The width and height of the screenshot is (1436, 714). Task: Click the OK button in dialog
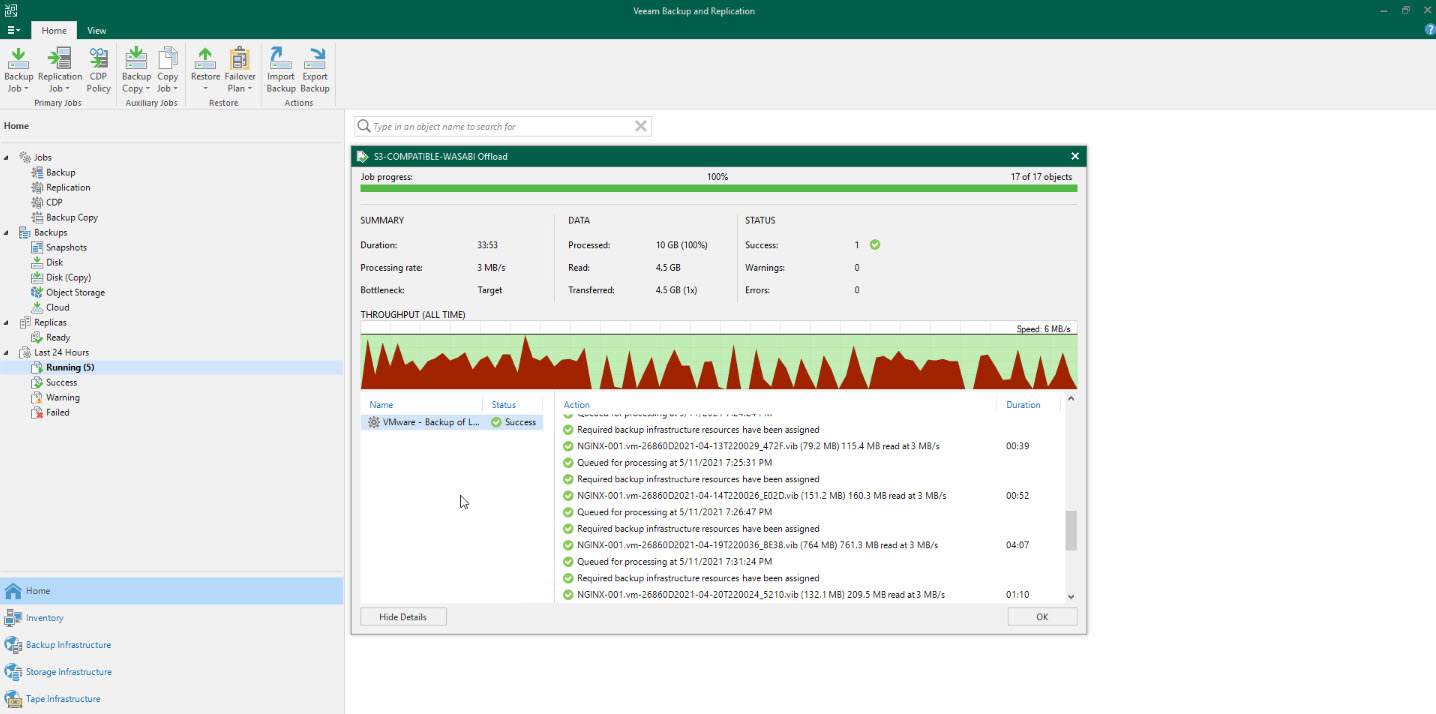[1042, 617]
